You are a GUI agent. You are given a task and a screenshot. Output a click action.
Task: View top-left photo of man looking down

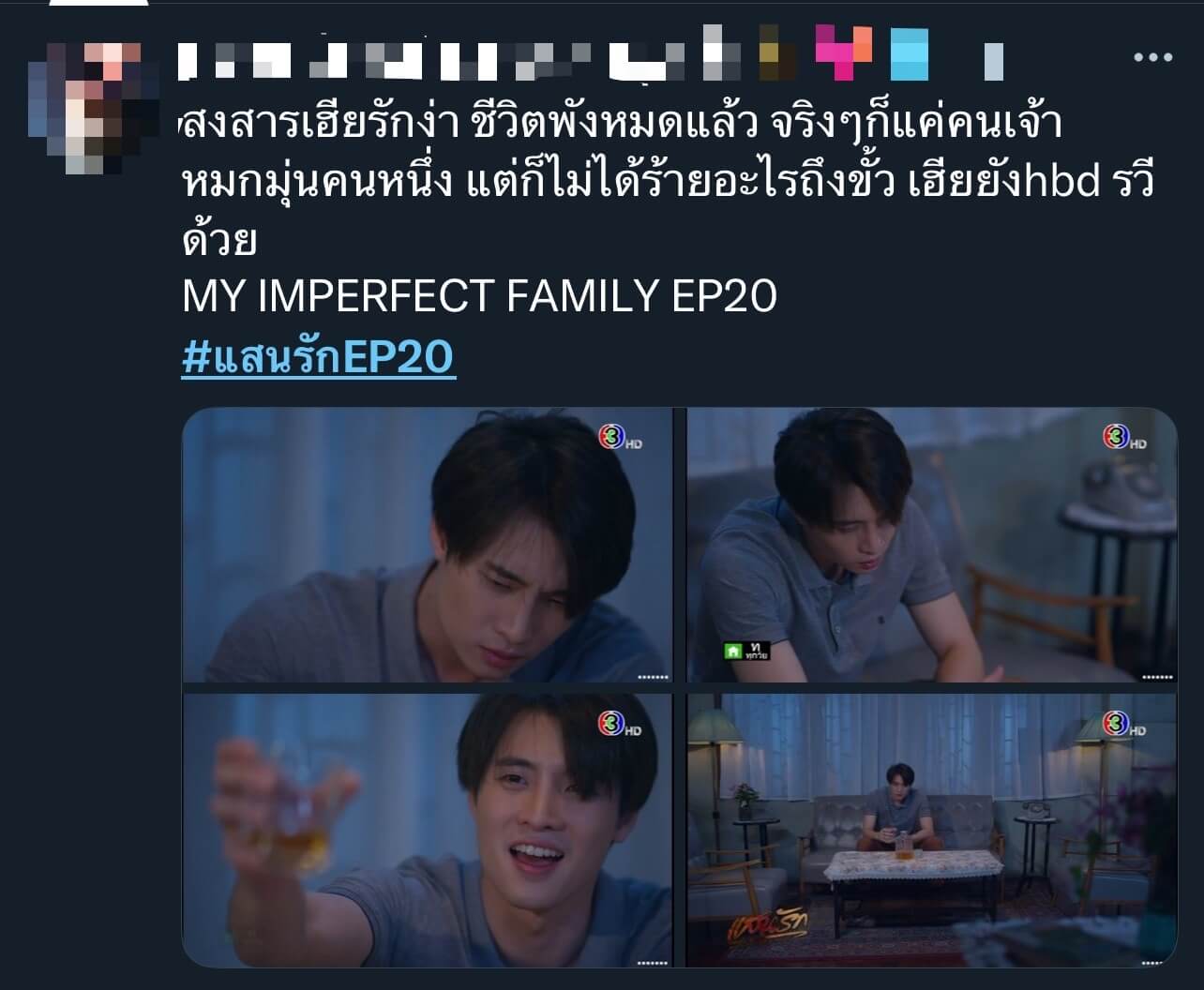pyautogui.click(x=428, y=545)
